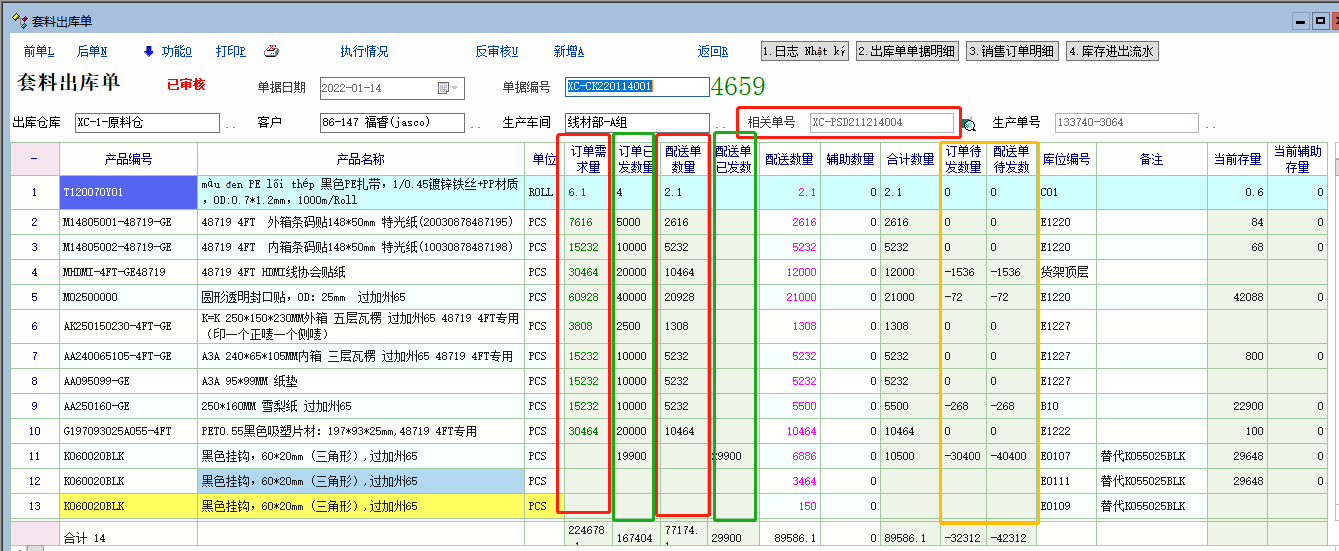The image size is (1339, 551).
Task: Click the 新增 add new menu item
Action: coord(568,52)
